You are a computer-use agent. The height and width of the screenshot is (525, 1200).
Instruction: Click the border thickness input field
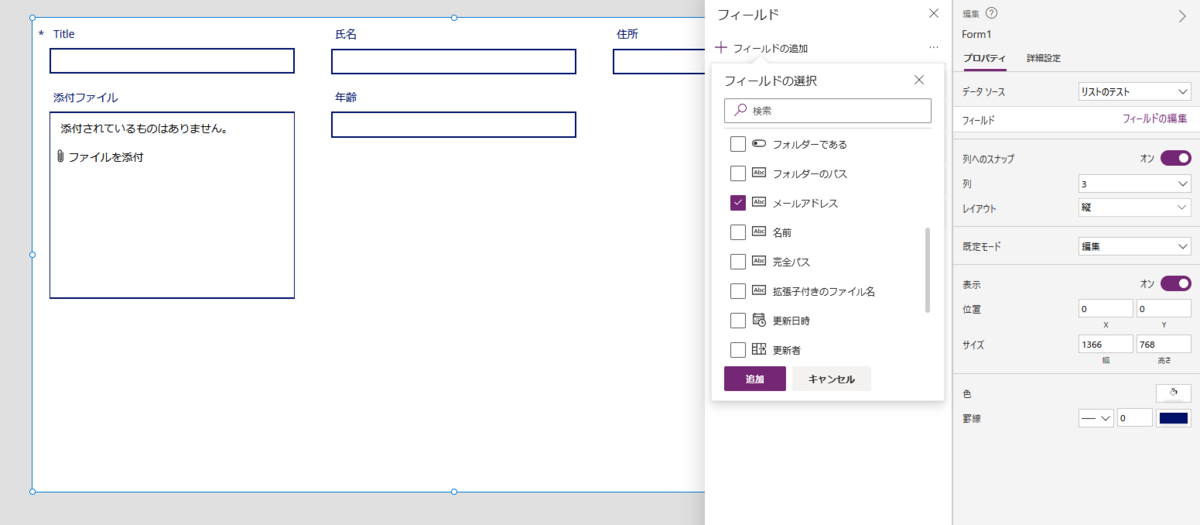1135,418
